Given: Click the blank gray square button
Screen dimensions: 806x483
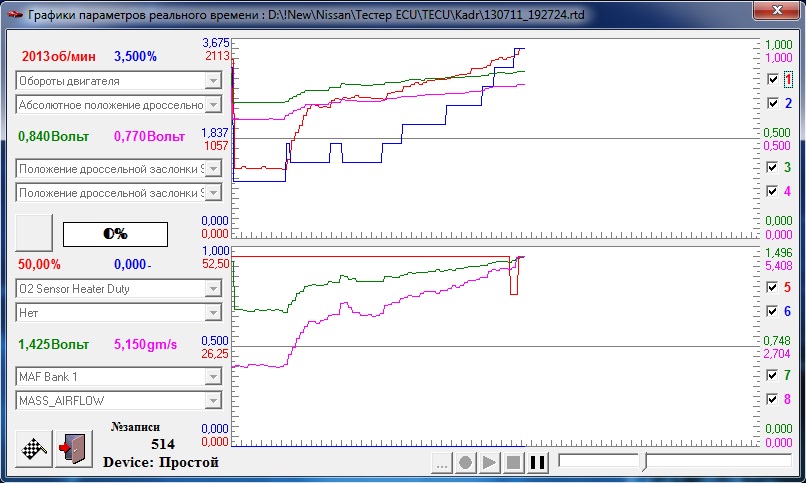Looking at the screenshot, I should (34, 233).
